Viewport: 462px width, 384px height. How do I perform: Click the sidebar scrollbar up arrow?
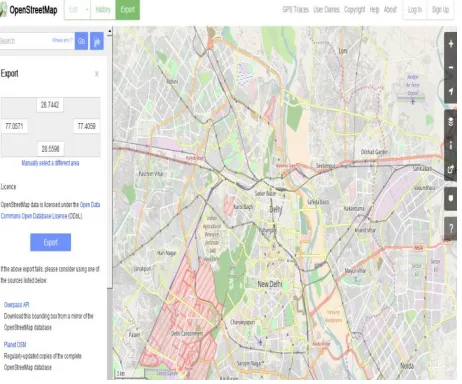click(x=110, y=31)
